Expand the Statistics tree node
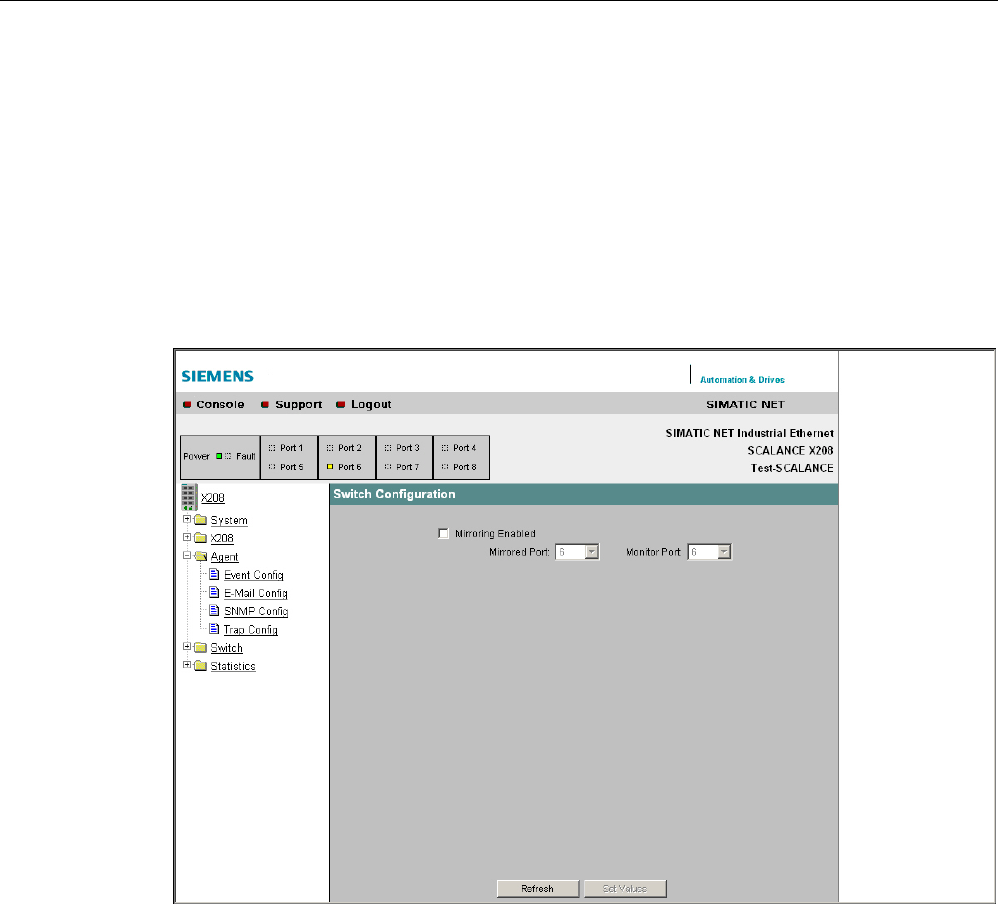Screen dimensions: 998x904 point(187,665)
